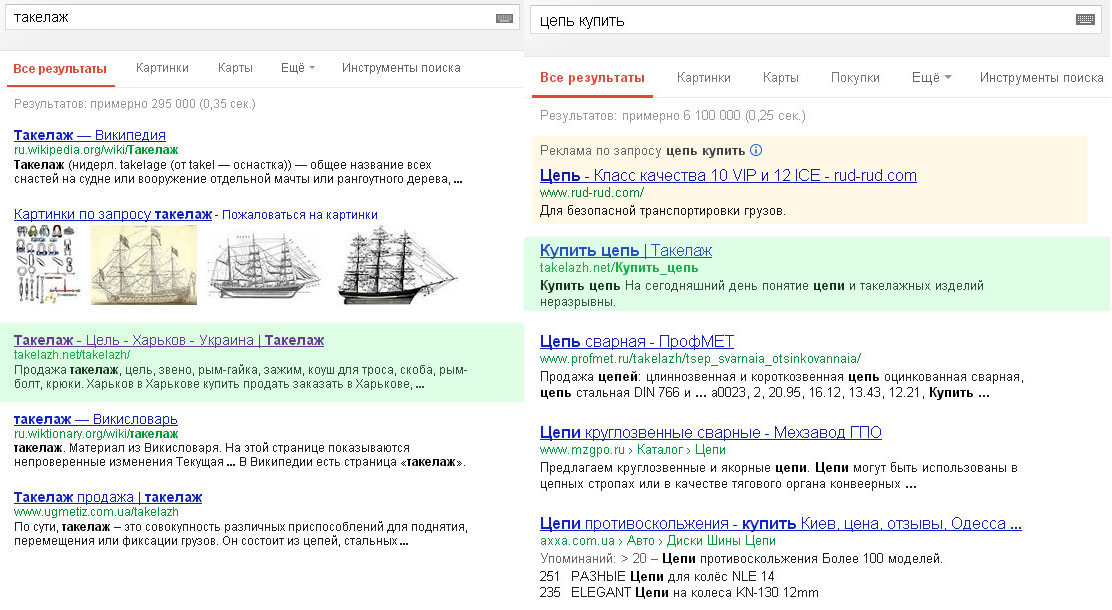
Task: Open the Цепь сварная - ПрофМЕТ link
Action: [636, 342]
